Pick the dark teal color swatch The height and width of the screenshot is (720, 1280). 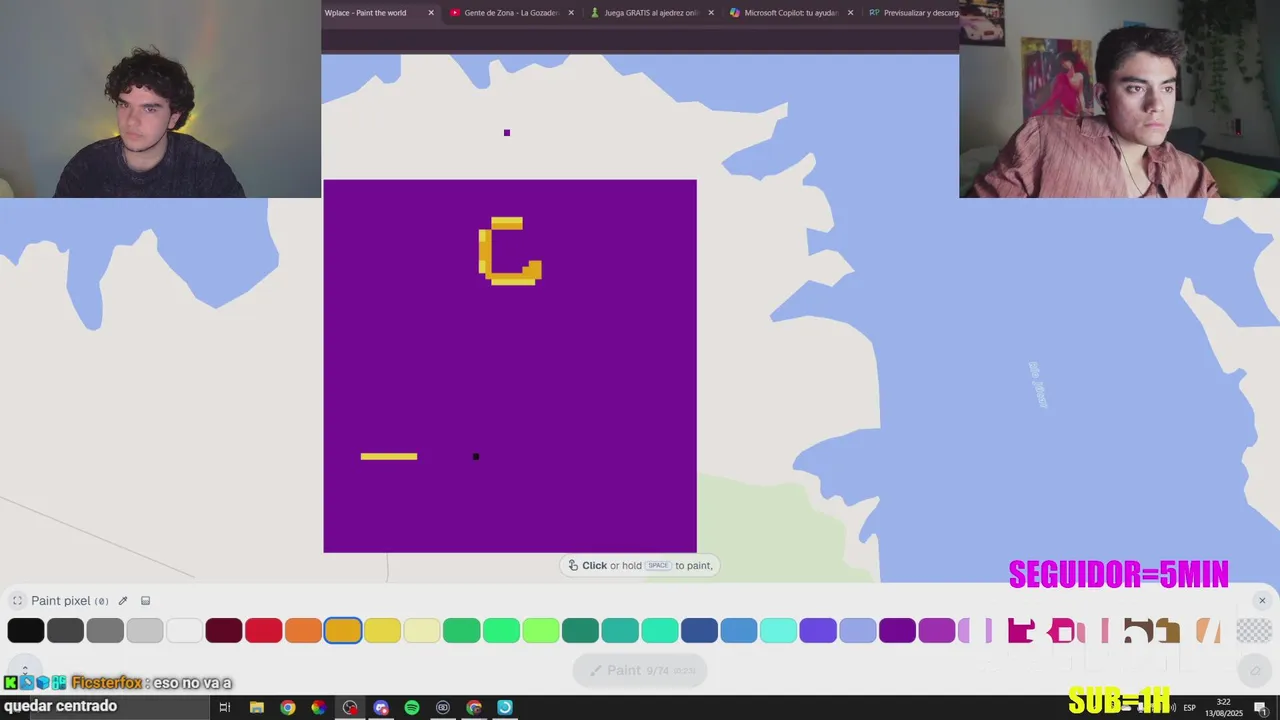[580, 630]
